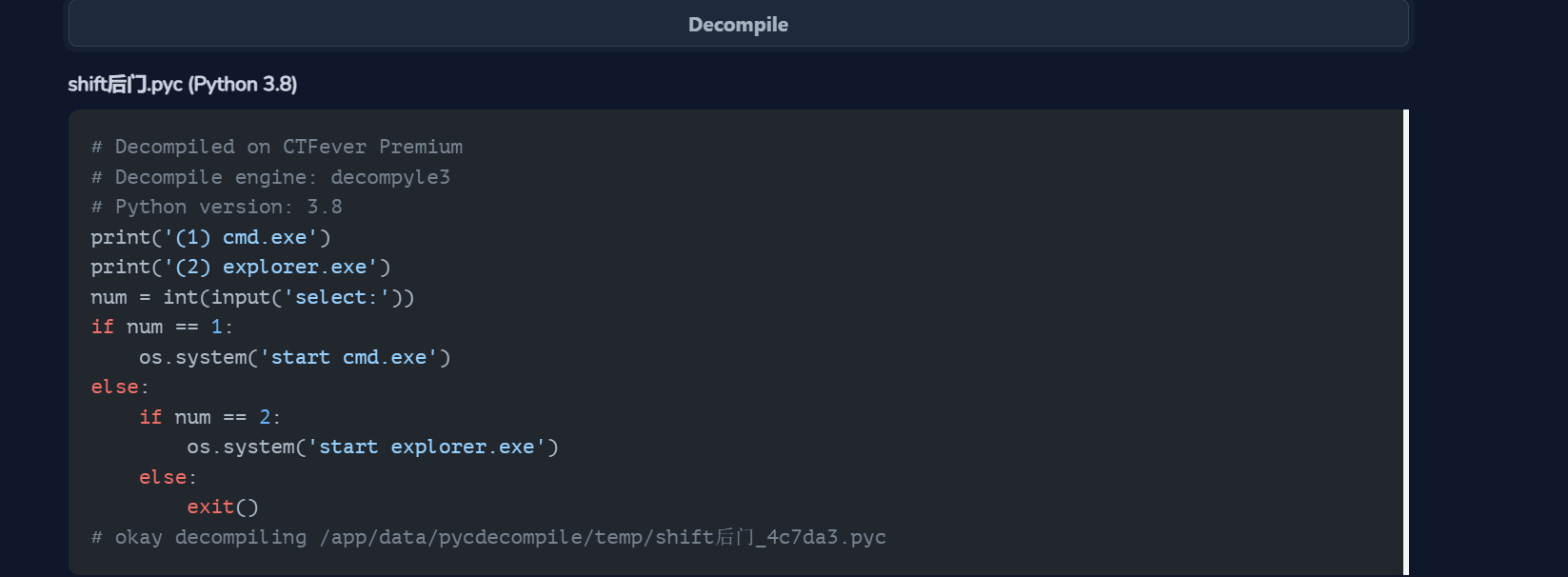Click the num variable before the equals sign

[x=109, y=297]
